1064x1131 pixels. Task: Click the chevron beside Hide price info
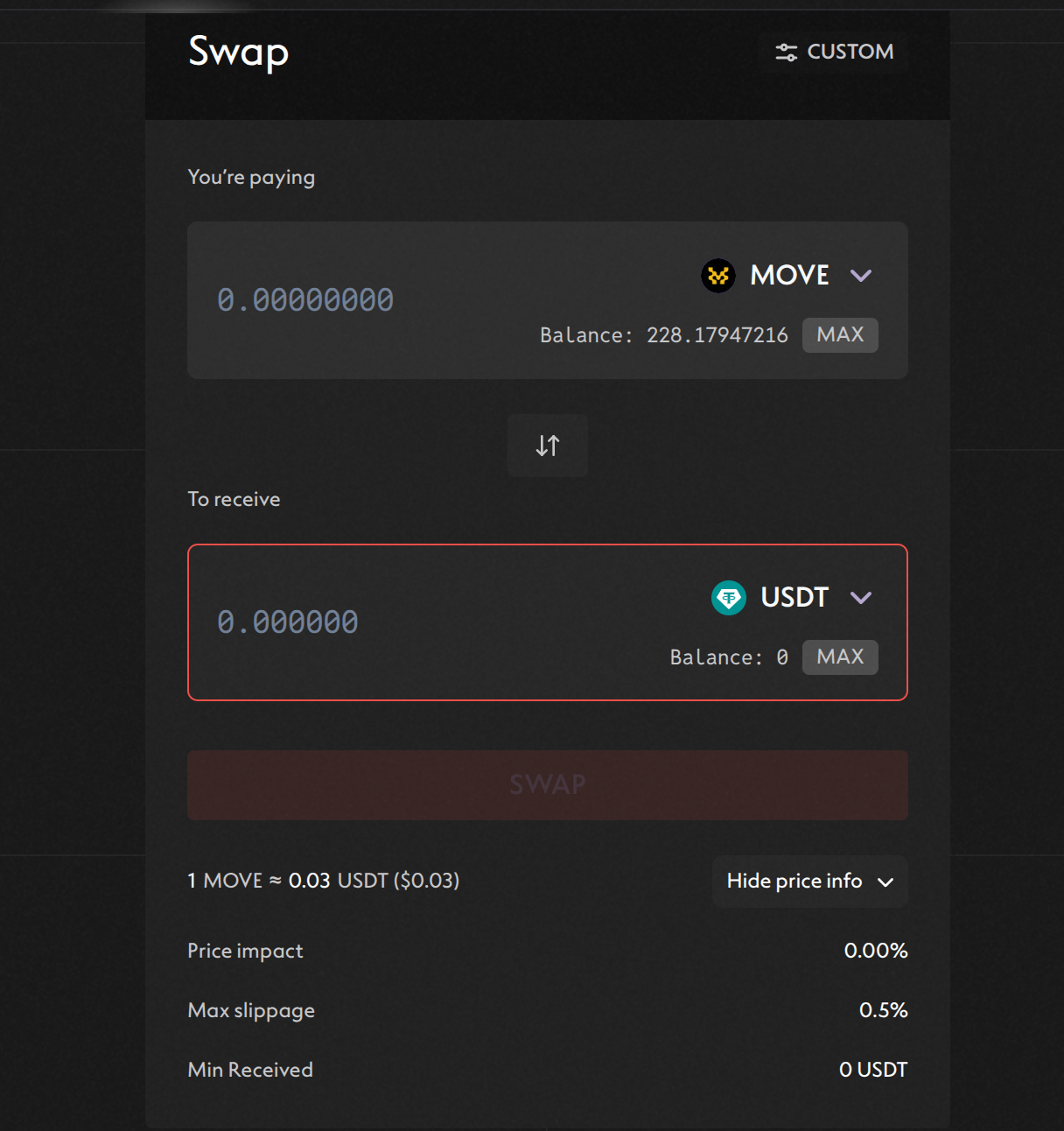pos(885,882)
